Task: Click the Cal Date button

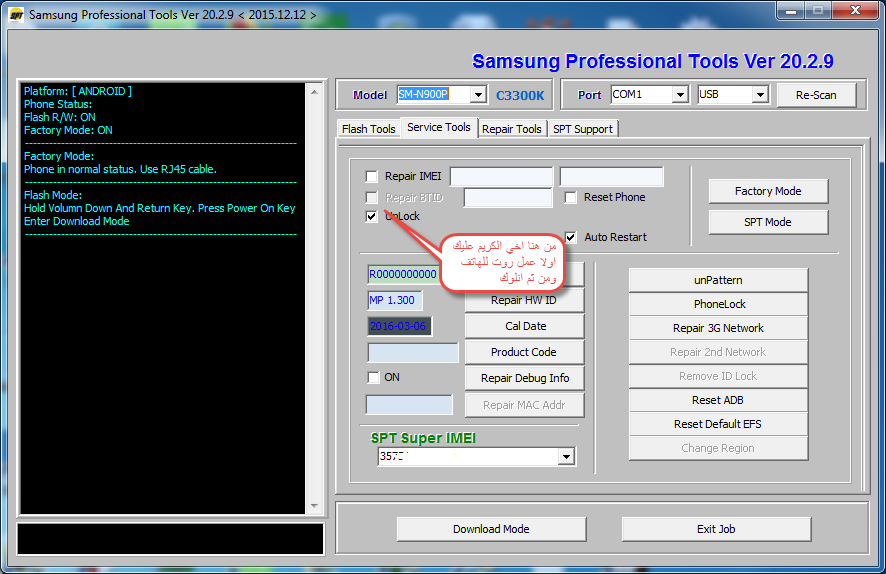Action: tap(524, 326)
